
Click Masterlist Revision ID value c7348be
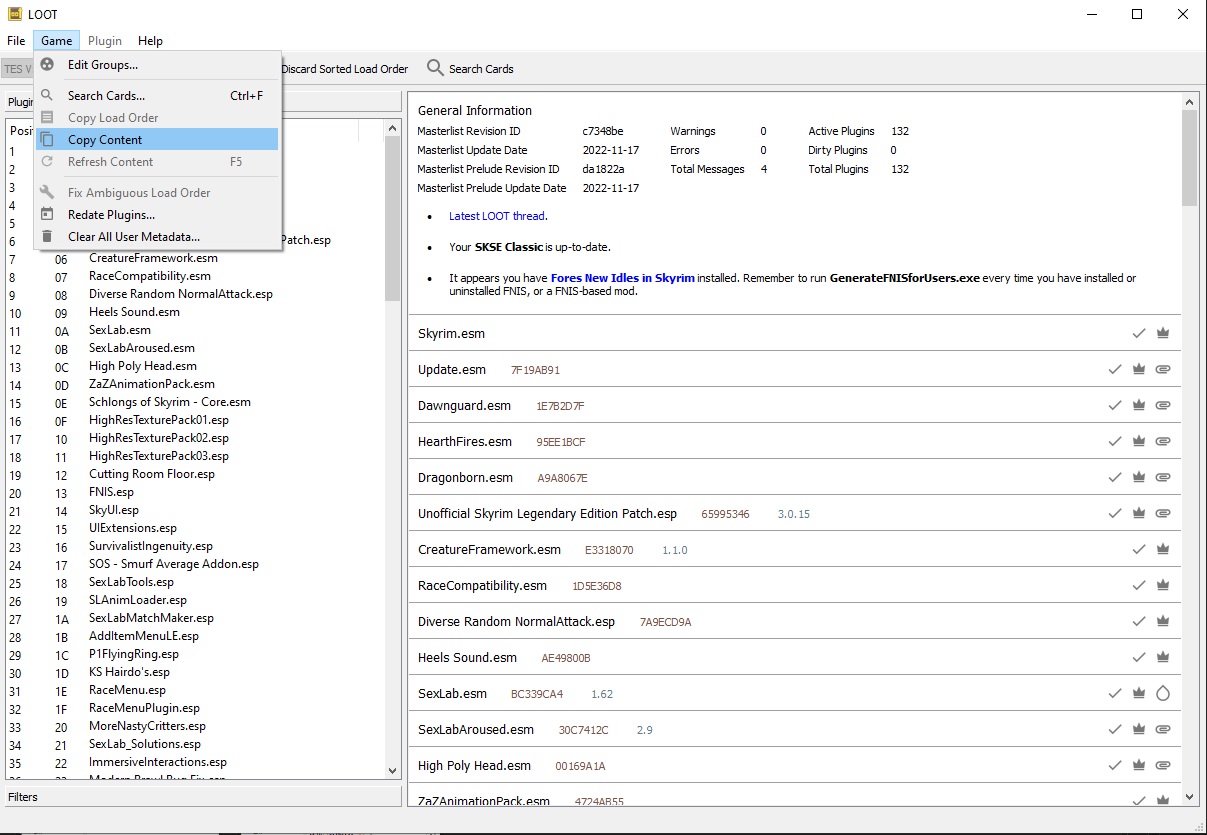pos(603,131)
